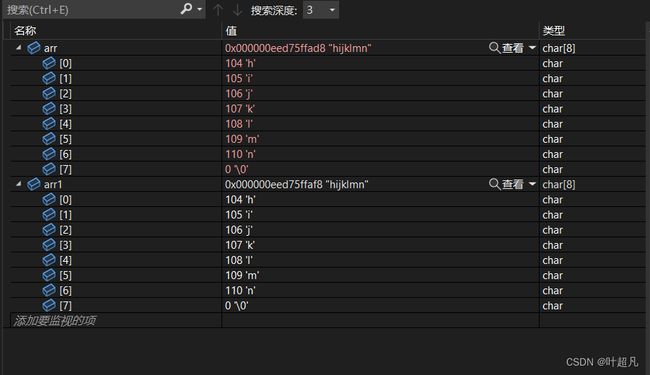Collapse the arr1 tree node
The image size is (650, 375).
[x=19, y=184]
